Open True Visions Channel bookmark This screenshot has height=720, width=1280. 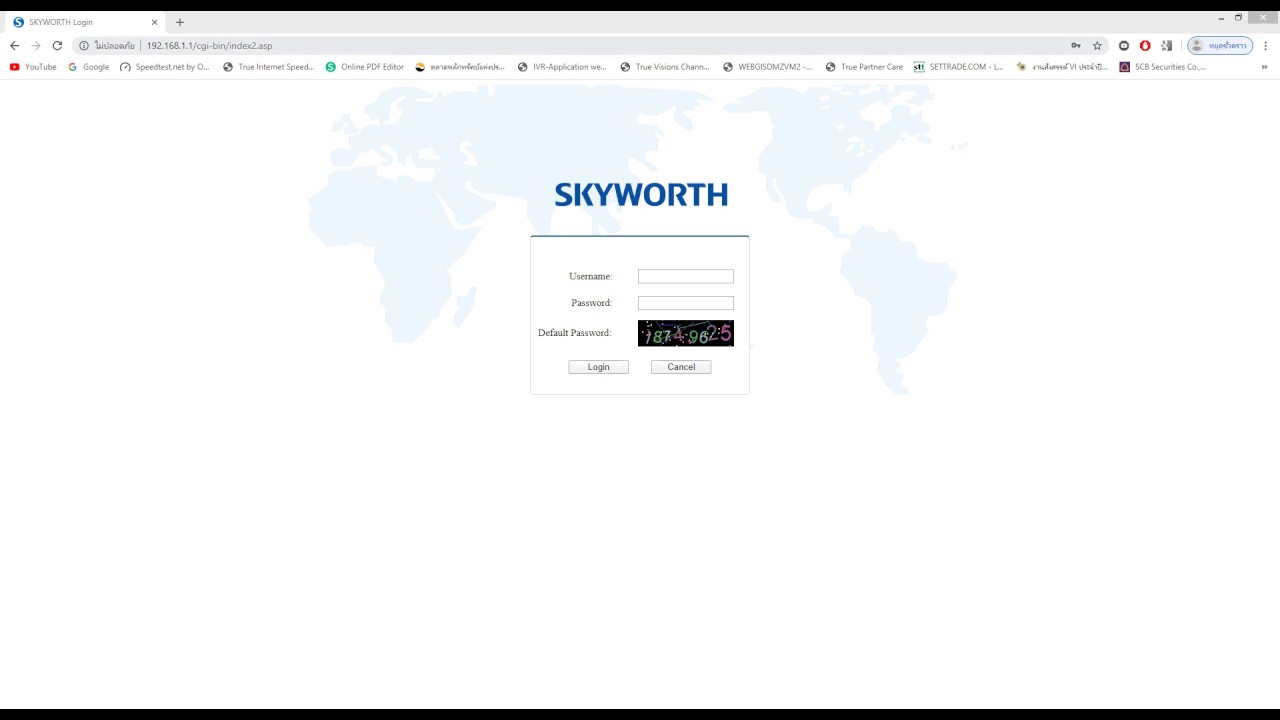(665, 67)
